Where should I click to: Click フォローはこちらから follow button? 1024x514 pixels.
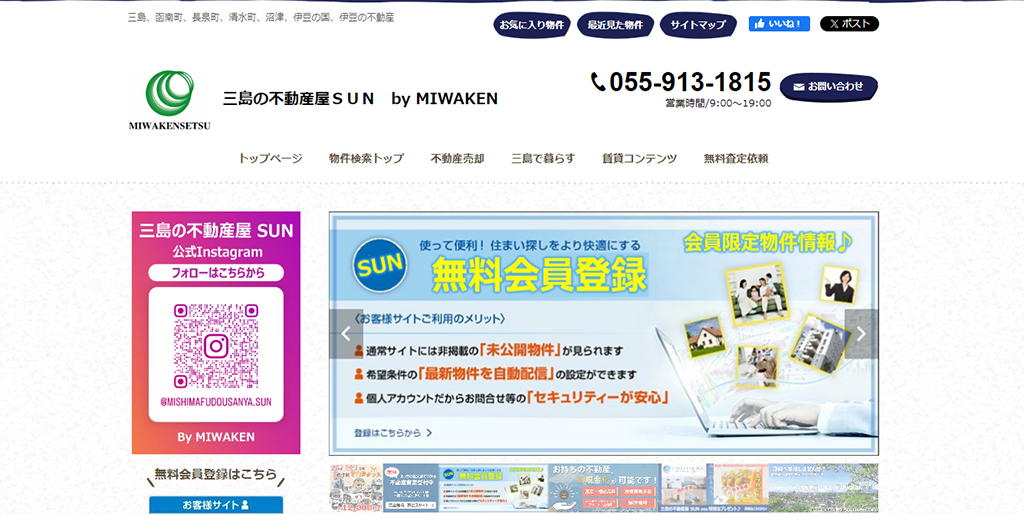[216, 273]
